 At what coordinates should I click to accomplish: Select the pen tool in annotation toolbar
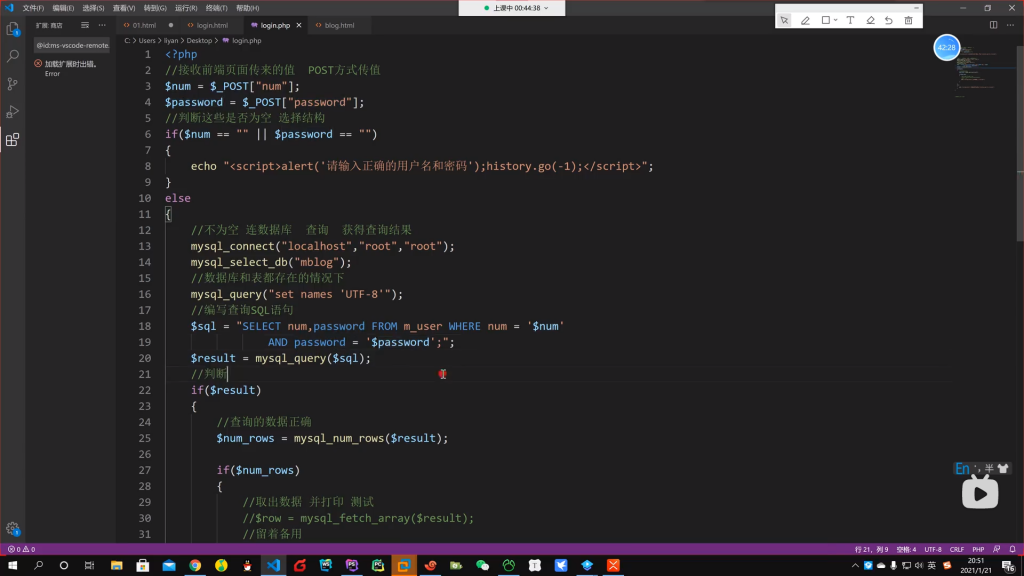805,20
